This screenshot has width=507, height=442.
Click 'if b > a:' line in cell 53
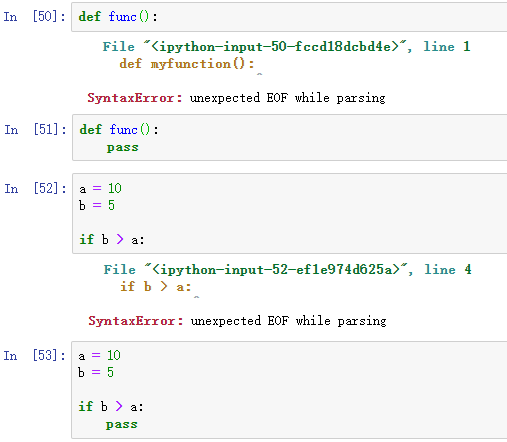click(111, 406)
